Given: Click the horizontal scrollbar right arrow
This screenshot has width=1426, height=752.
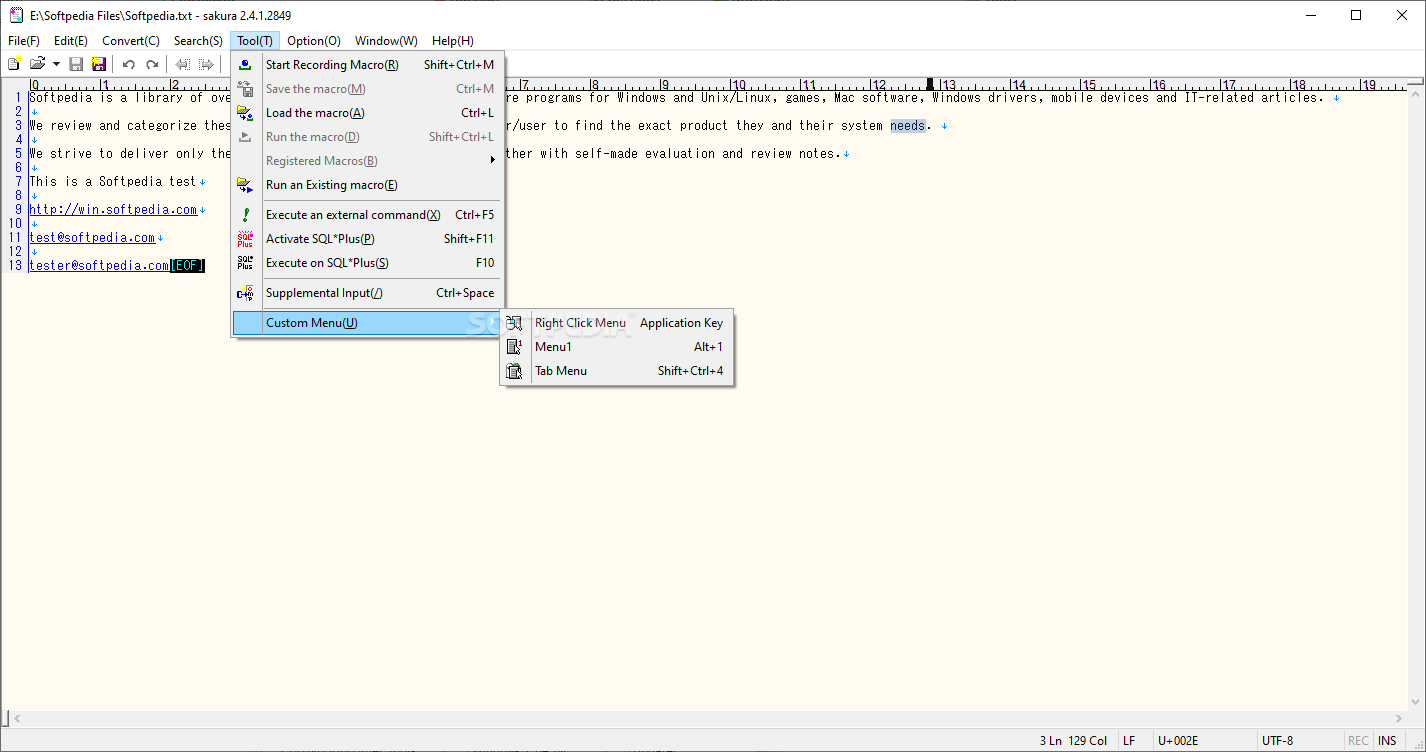Looking at the screenshot, I should 1398,719.
